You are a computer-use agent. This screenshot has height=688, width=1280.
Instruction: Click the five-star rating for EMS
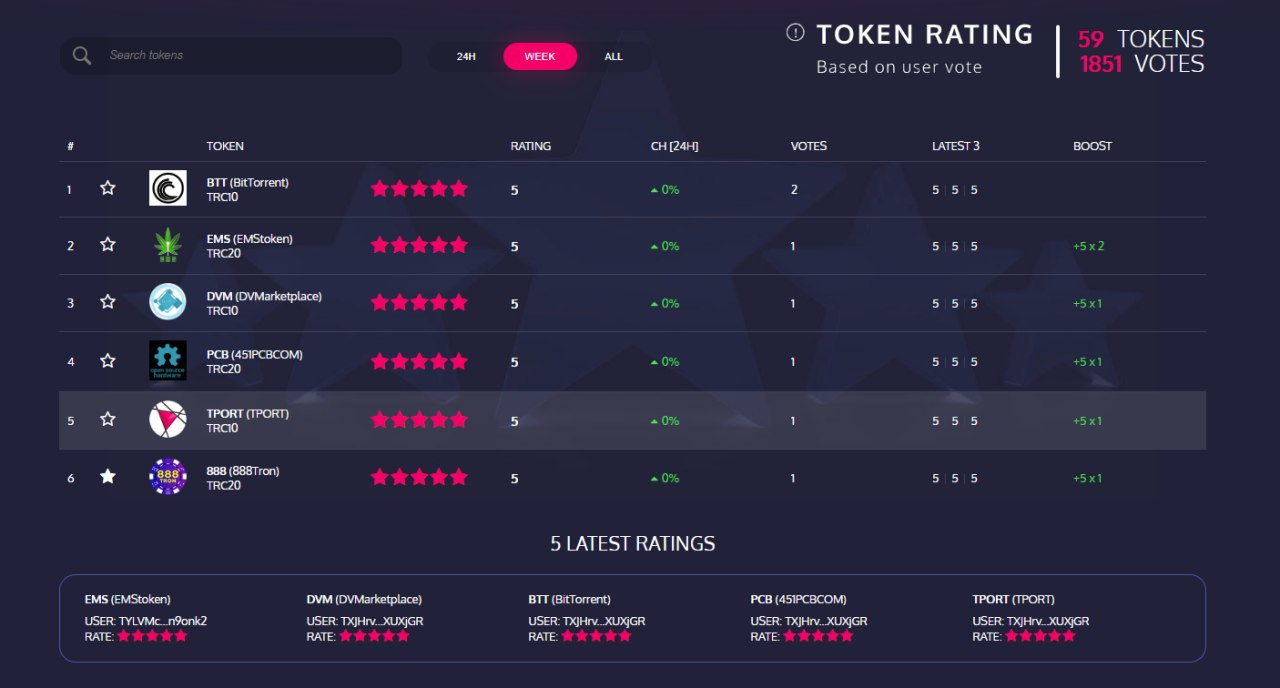click(x=419, y=245)
